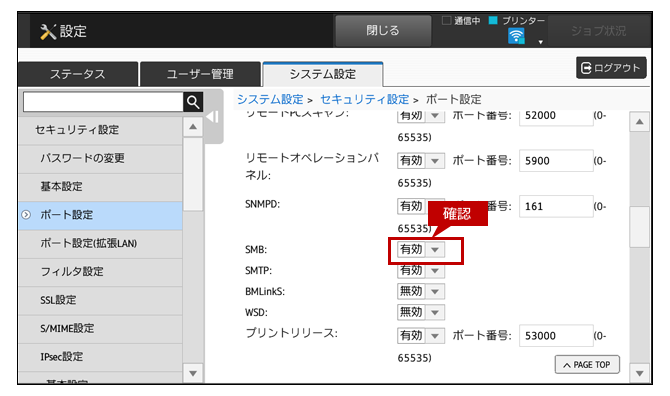Viewport: 670px width, 396px height.
Task: Open the リモートPCスキャン status dropdown
Action: pos(421,116)
